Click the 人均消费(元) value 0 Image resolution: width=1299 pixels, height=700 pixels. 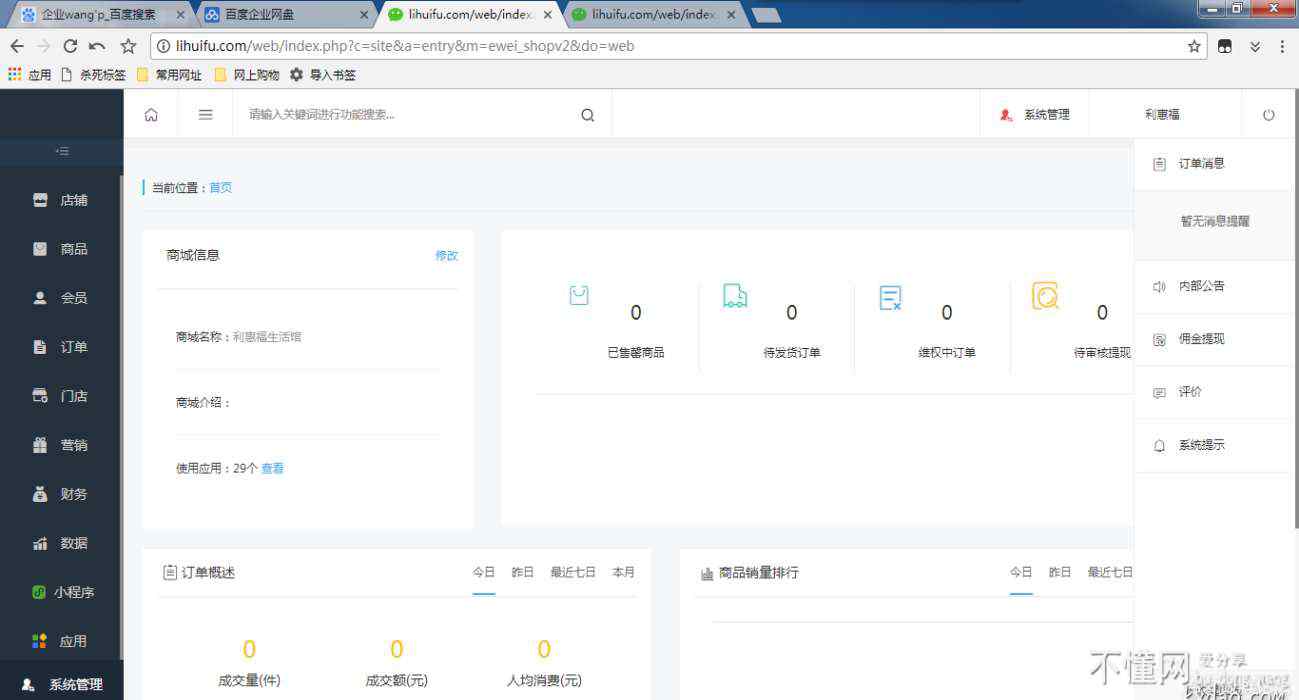coord(544,650)
